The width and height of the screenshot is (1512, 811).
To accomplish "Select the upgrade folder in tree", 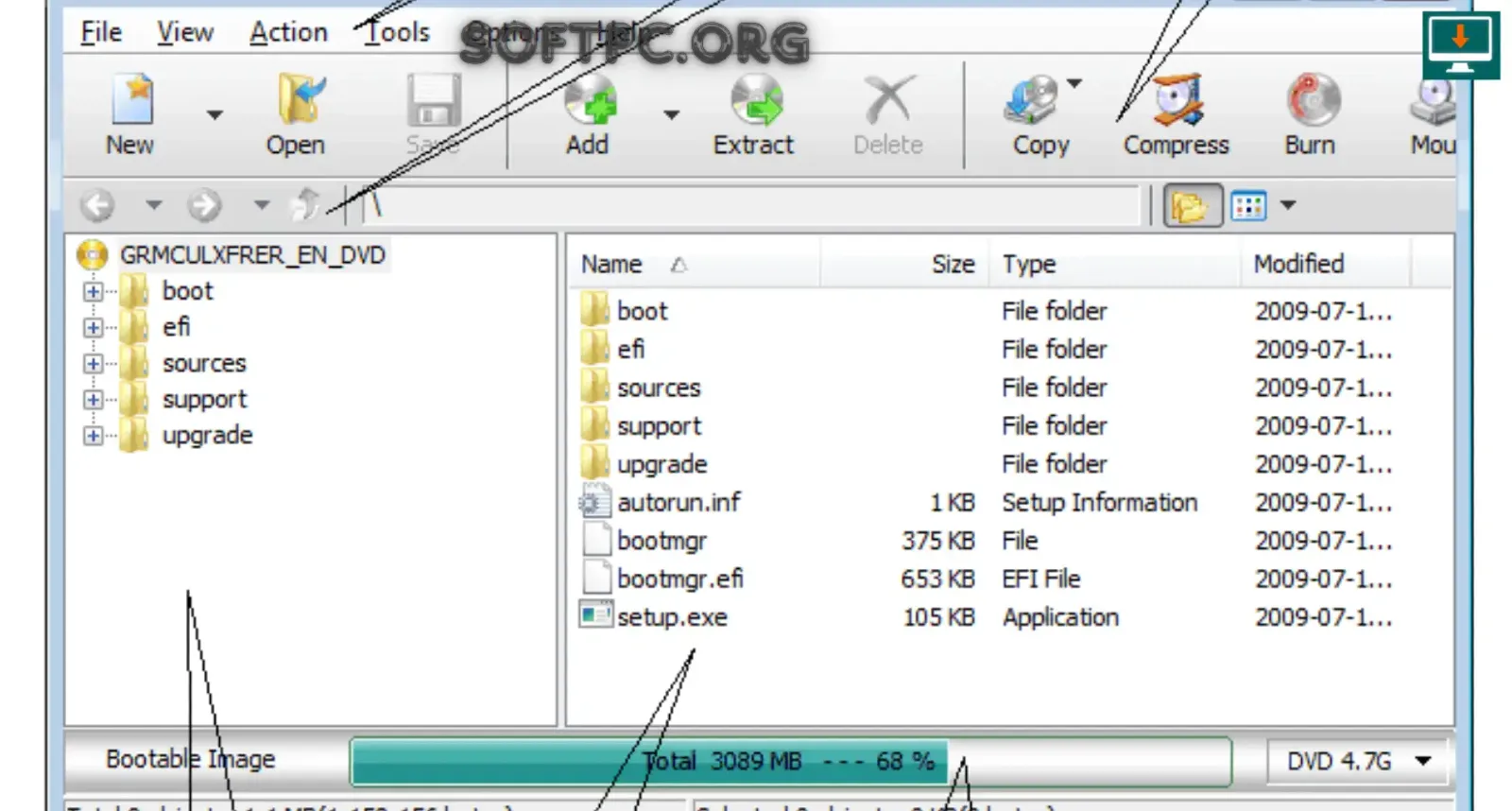I will point(207,436).
